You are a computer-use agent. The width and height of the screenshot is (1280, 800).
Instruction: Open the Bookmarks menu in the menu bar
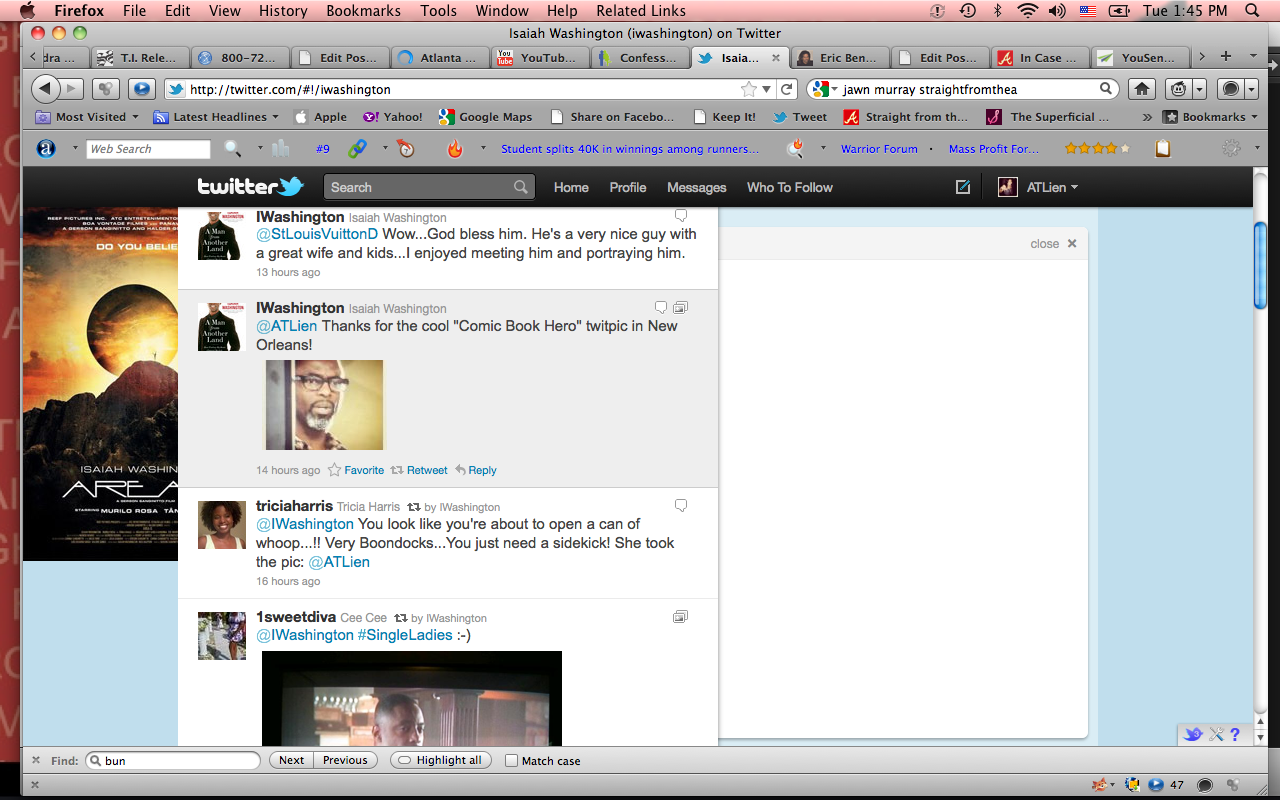[364, 11]
